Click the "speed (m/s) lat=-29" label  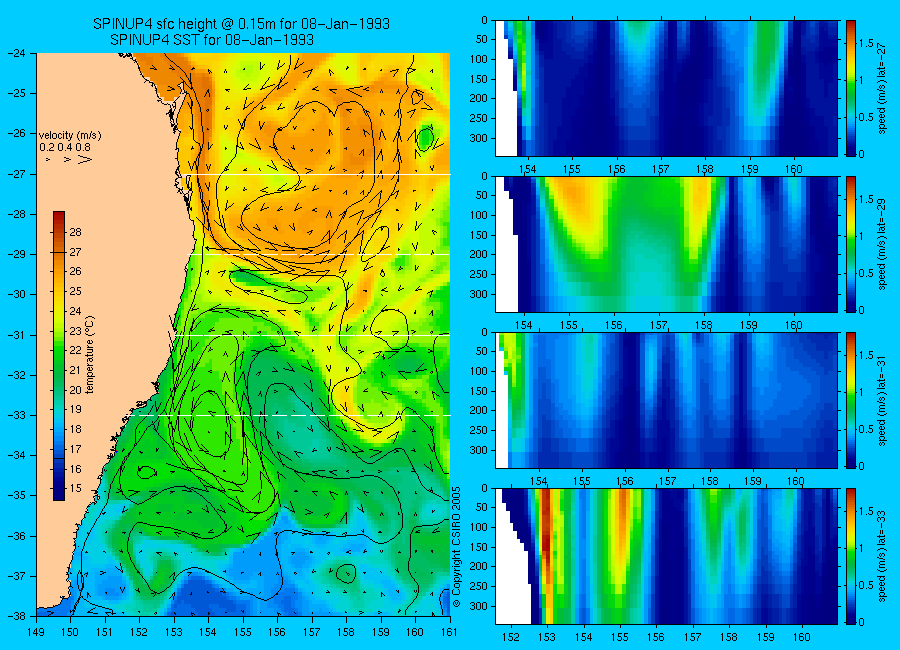point(882,244)
